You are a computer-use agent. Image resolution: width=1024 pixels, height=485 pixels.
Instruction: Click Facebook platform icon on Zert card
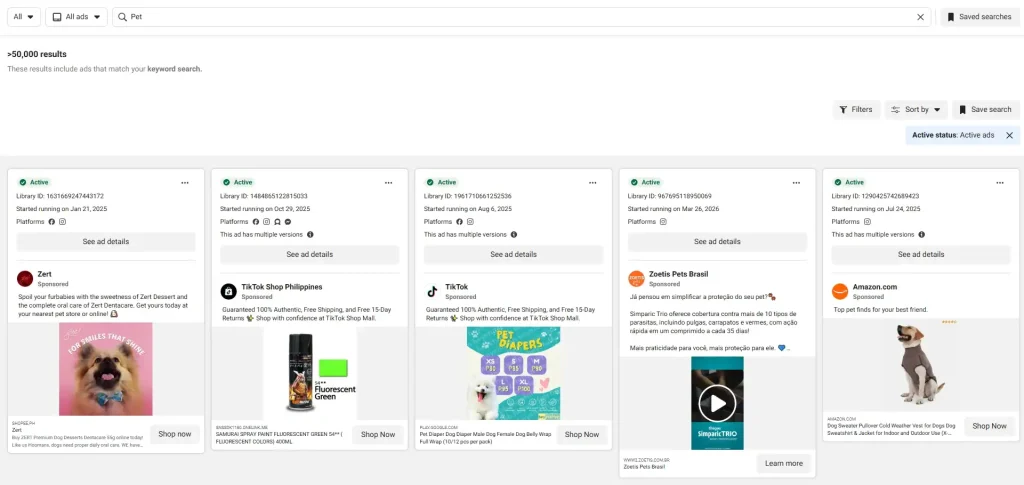point(52,222)
